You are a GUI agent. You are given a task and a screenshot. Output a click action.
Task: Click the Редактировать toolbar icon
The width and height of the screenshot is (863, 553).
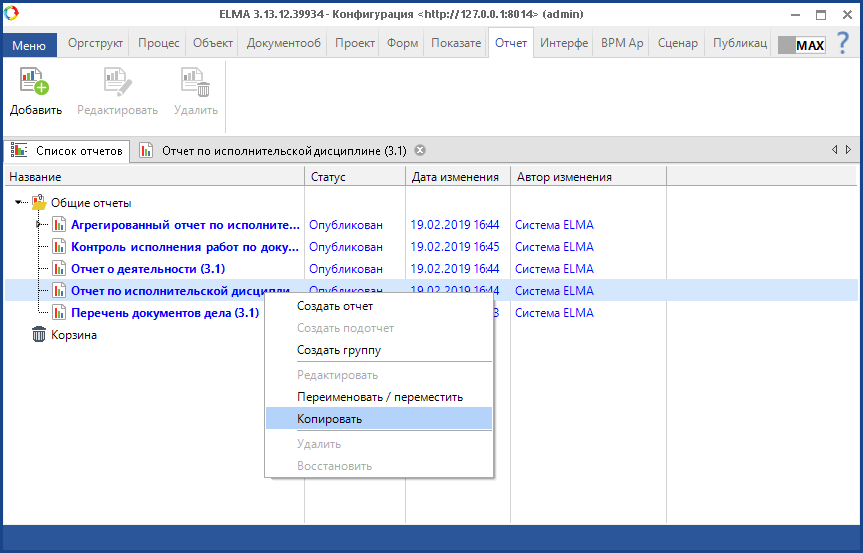click(118, 82)
